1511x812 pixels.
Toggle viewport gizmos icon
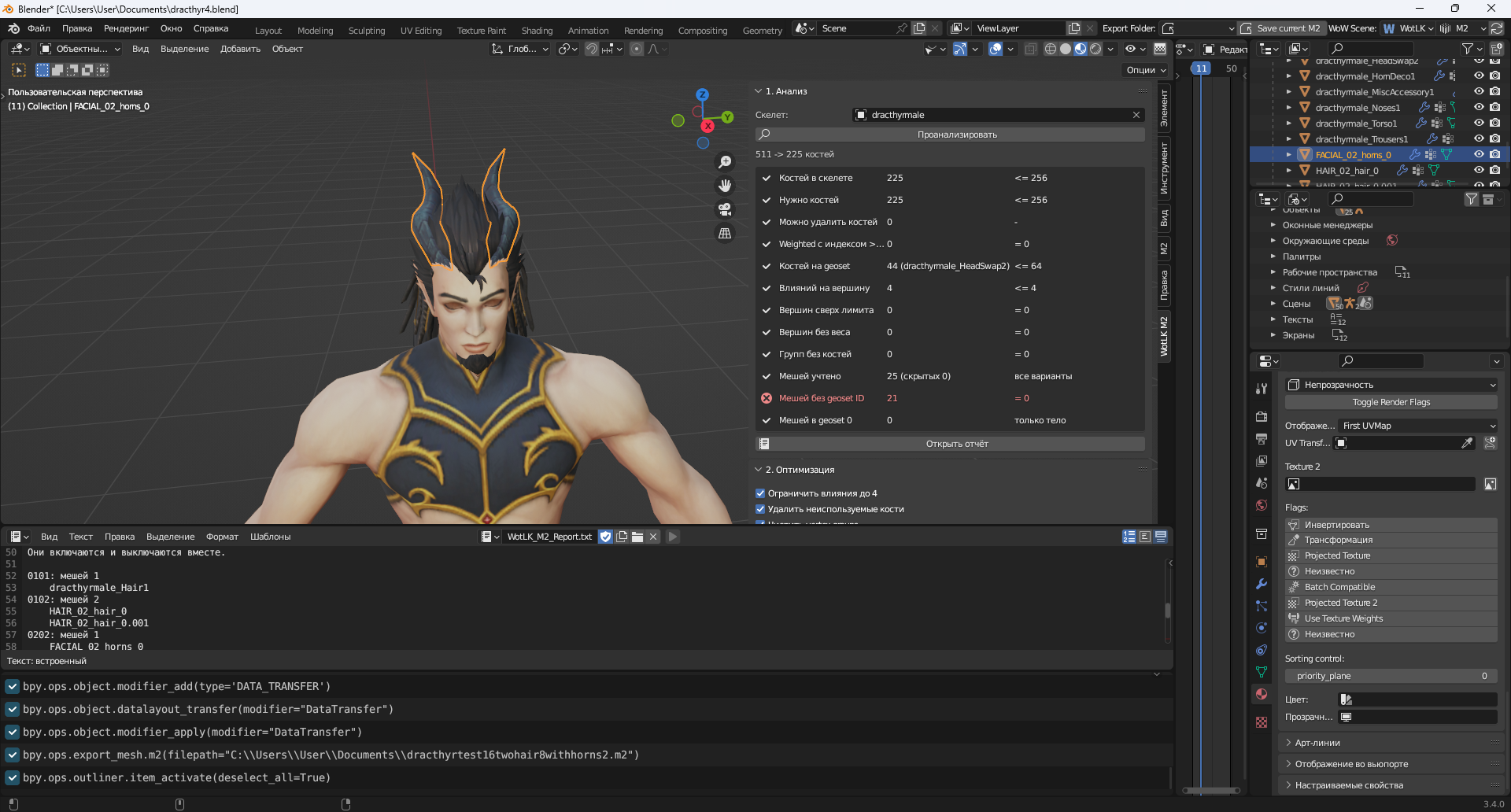coord(960,49)
